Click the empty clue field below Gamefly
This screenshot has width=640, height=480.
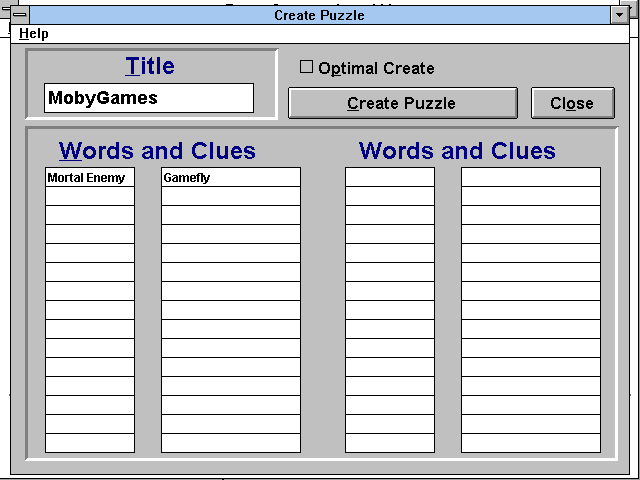230,197
